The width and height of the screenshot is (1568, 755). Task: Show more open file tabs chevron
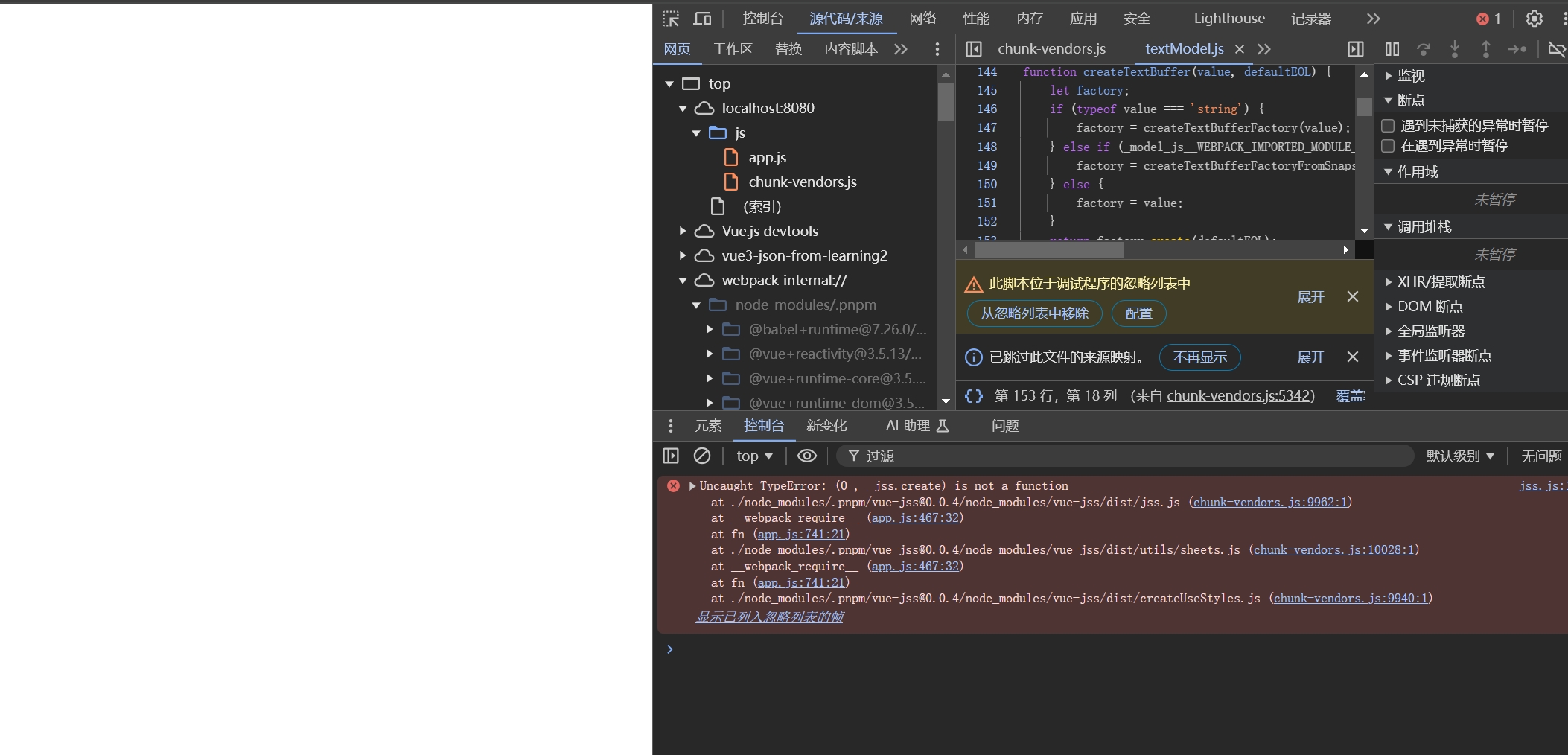click(1264, 49)
